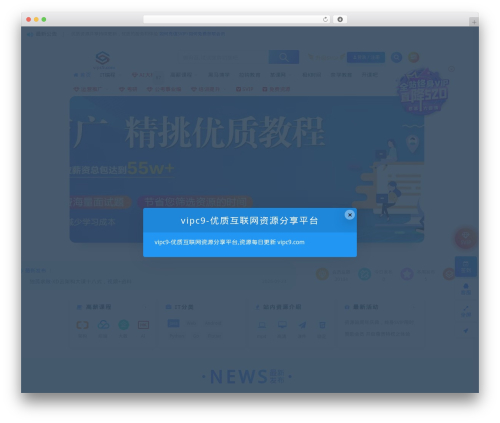The height and width of the screenshot is (423, 500).
Task: Click the laptop icon in 站内资源介绍 card
Action: [x=262, y=325]
